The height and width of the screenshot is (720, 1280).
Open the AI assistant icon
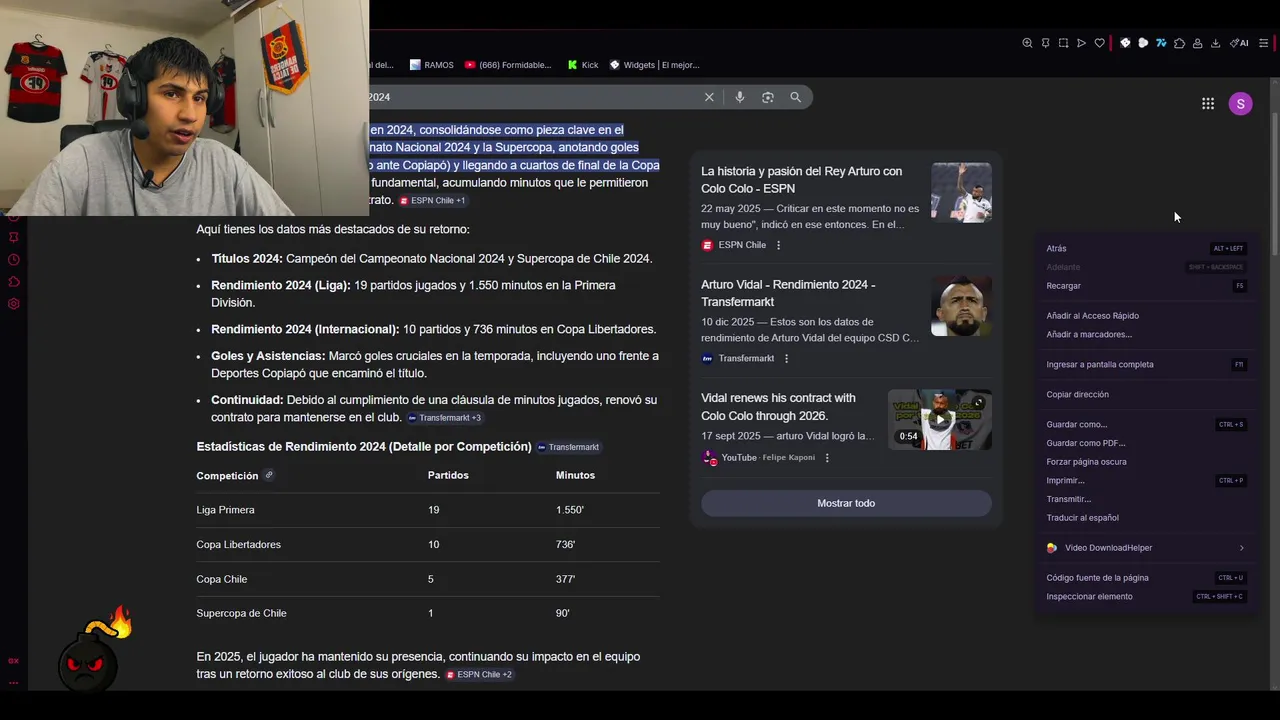pos(1240,43)
